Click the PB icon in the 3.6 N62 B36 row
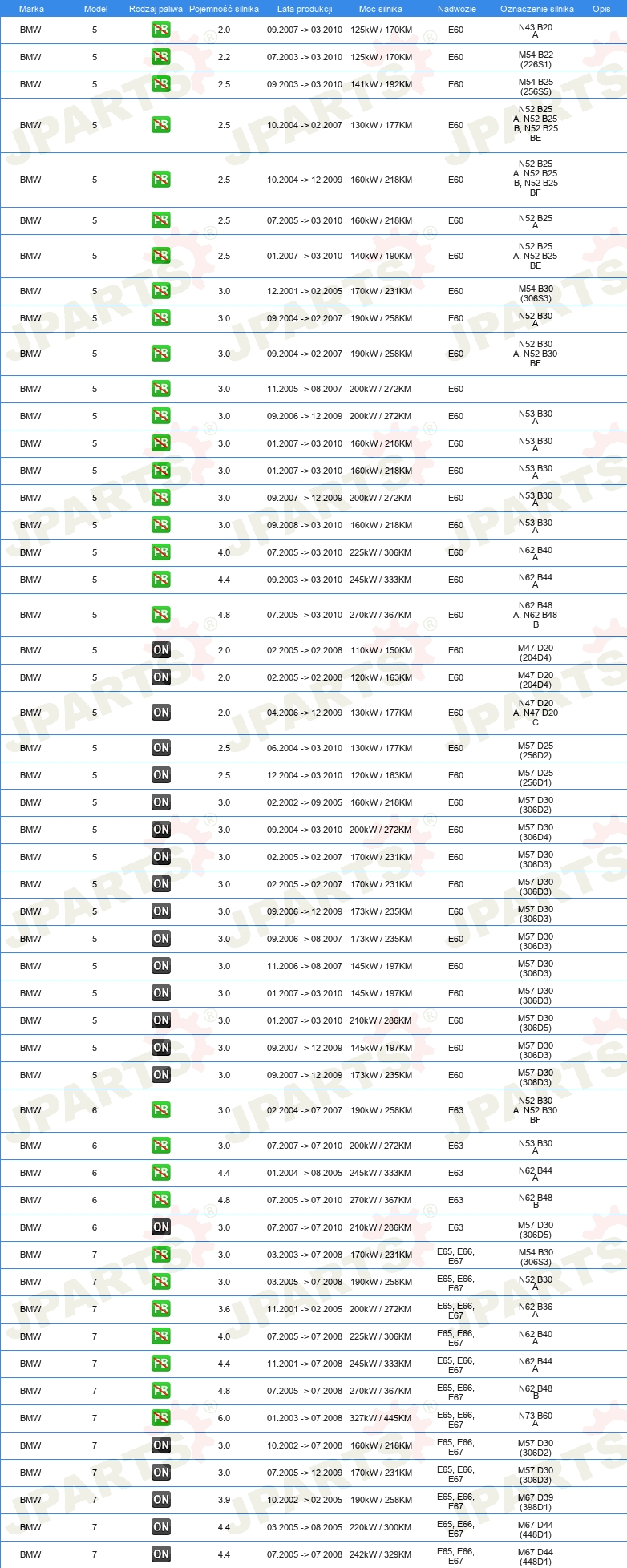Image resolution: width=627 pixels, height=1568 pixels. coord(161,1309)
